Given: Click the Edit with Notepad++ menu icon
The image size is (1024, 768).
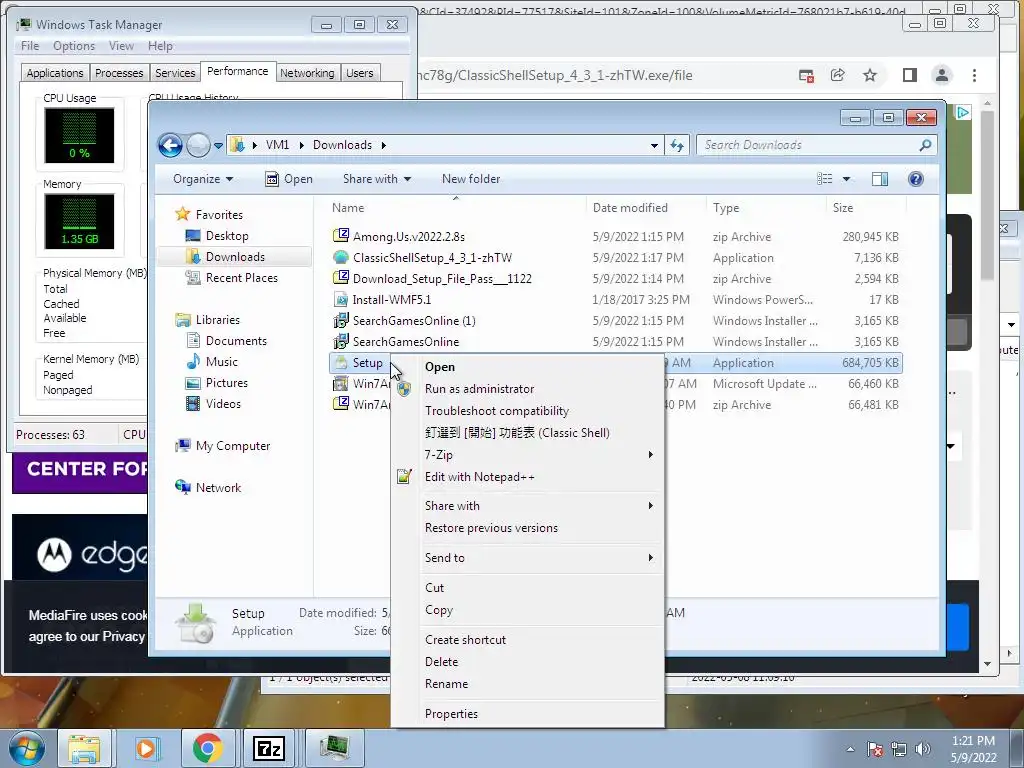Looking at the screenshot, I should [x=404, y=477].
